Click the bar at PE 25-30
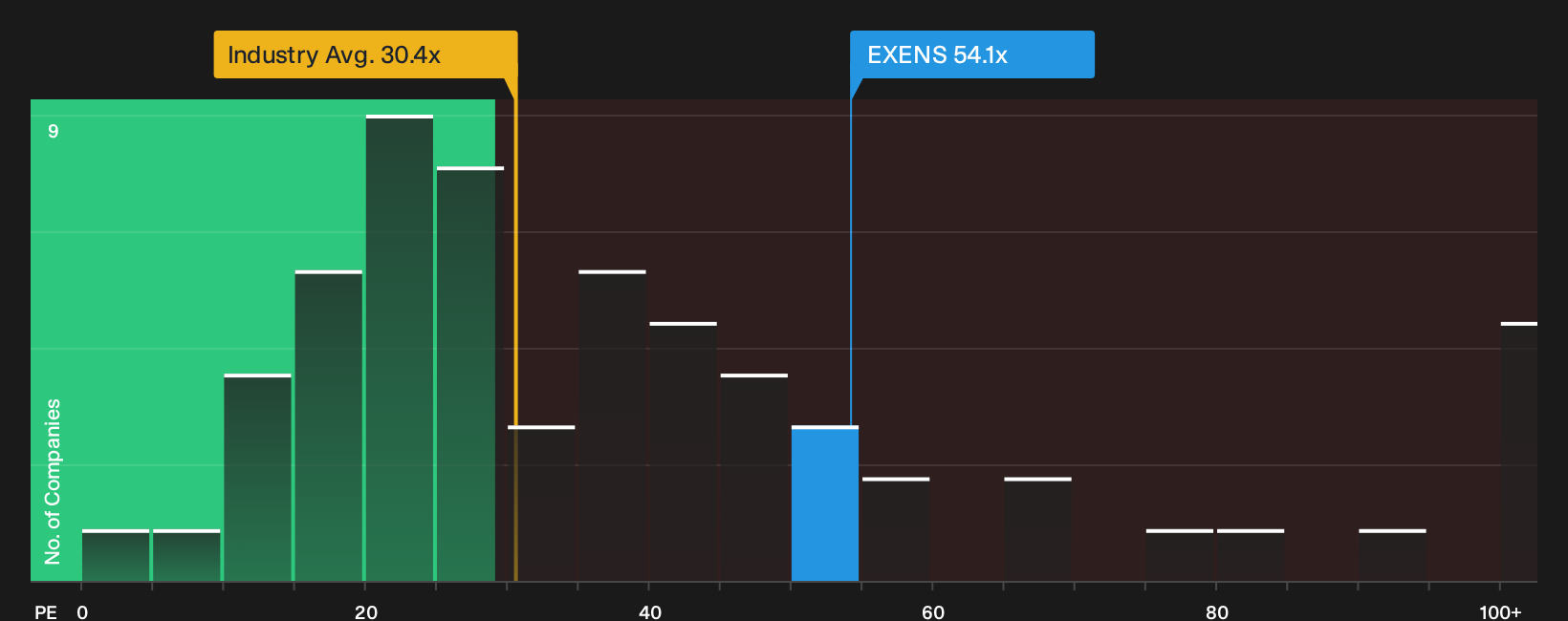The width and height of the screenshot is (1568, 621). [x=470, y=374]
